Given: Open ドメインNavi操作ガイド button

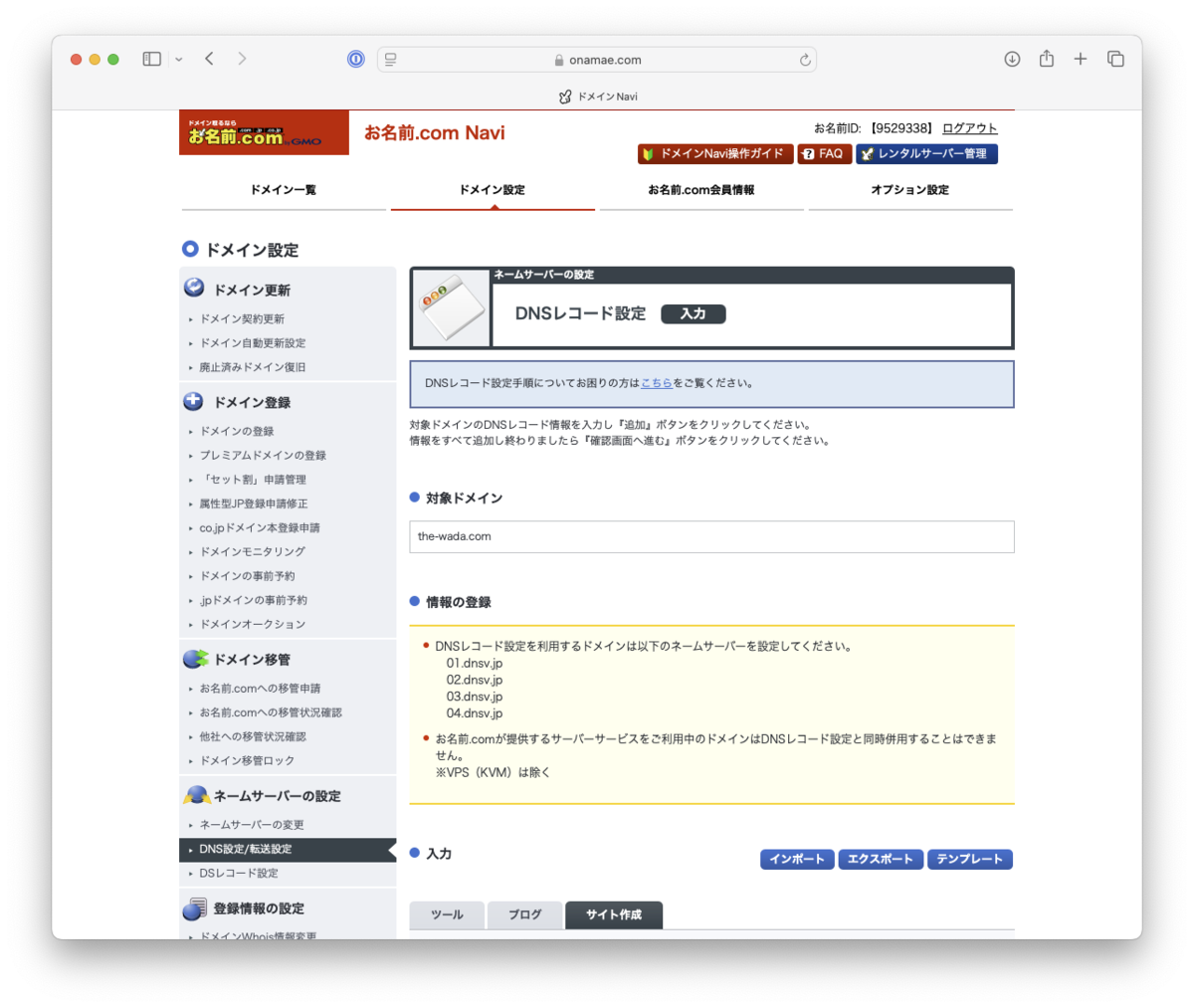Looking at the screenshot, I should tap(715, 153).
